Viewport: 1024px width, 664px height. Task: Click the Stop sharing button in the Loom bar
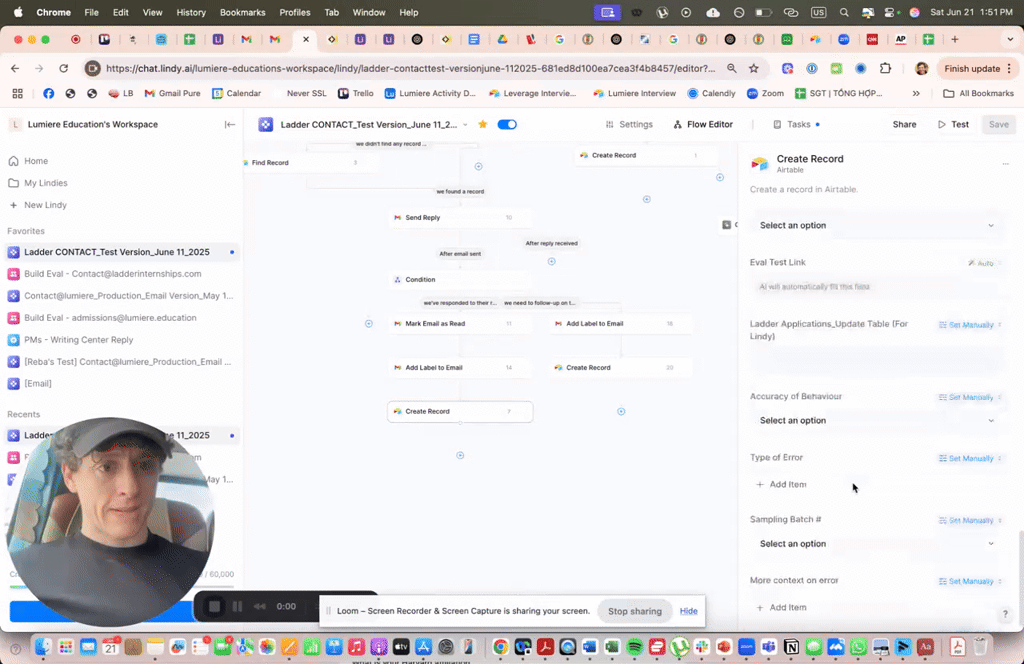coord(635,611)
